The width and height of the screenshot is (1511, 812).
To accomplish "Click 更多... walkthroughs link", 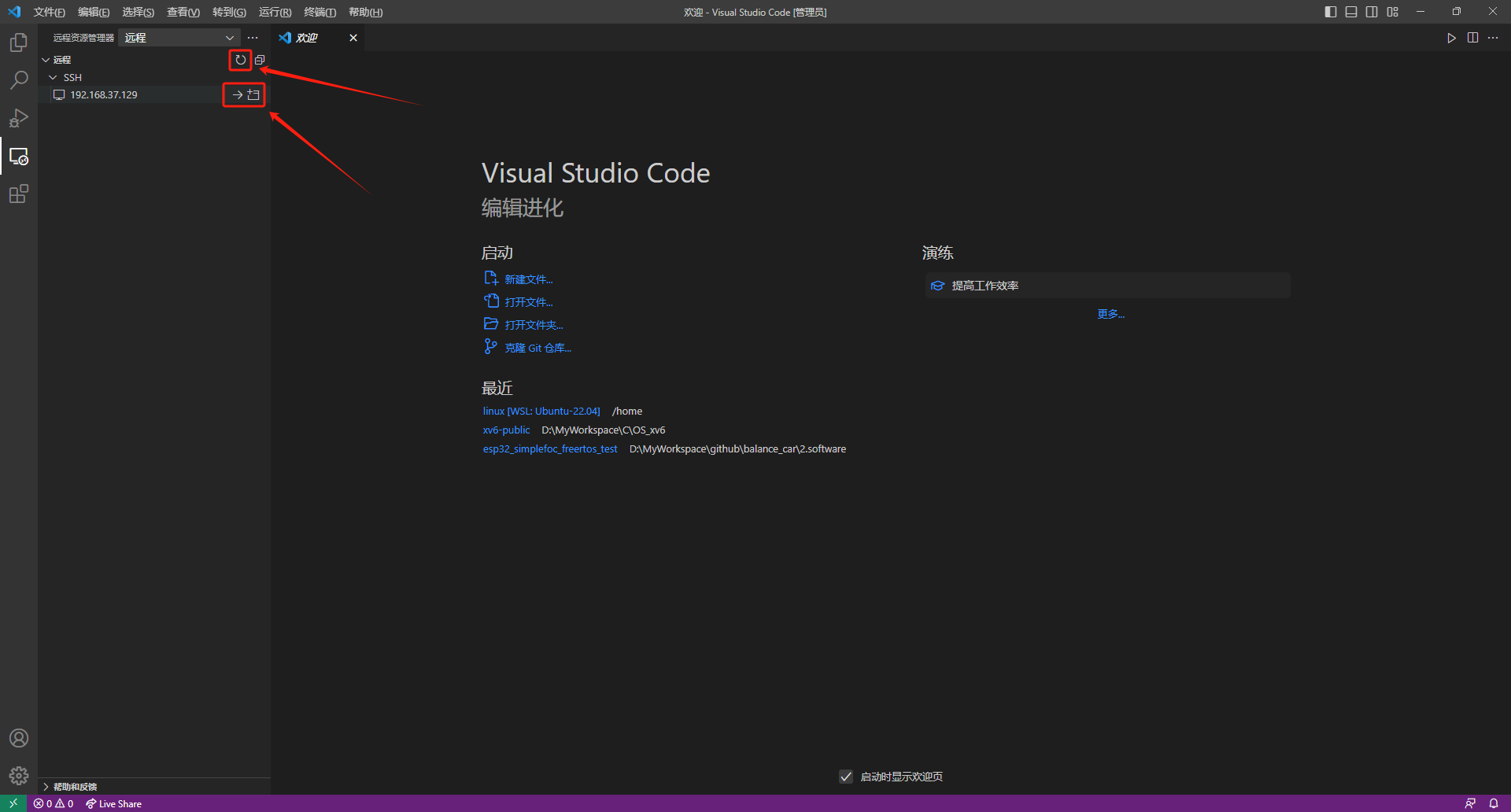I will [x=1110, y=314].
